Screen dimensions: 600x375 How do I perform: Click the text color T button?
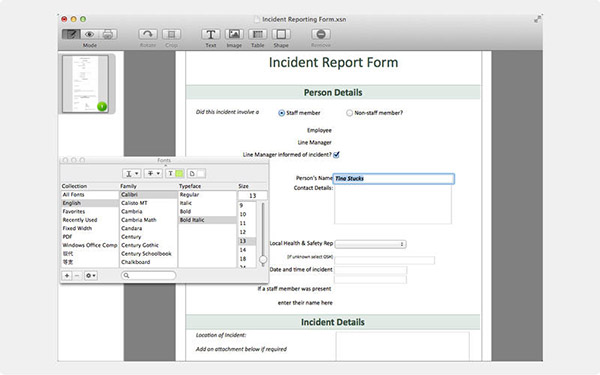(171, 174)
